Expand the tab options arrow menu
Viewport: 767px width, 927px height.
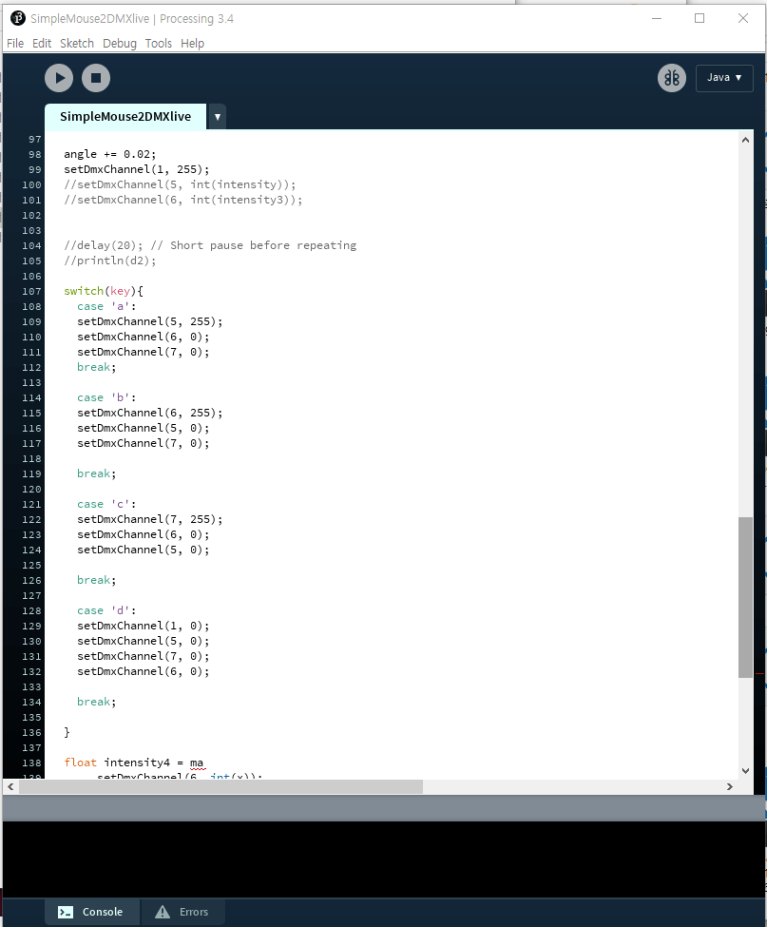point(217,117)
